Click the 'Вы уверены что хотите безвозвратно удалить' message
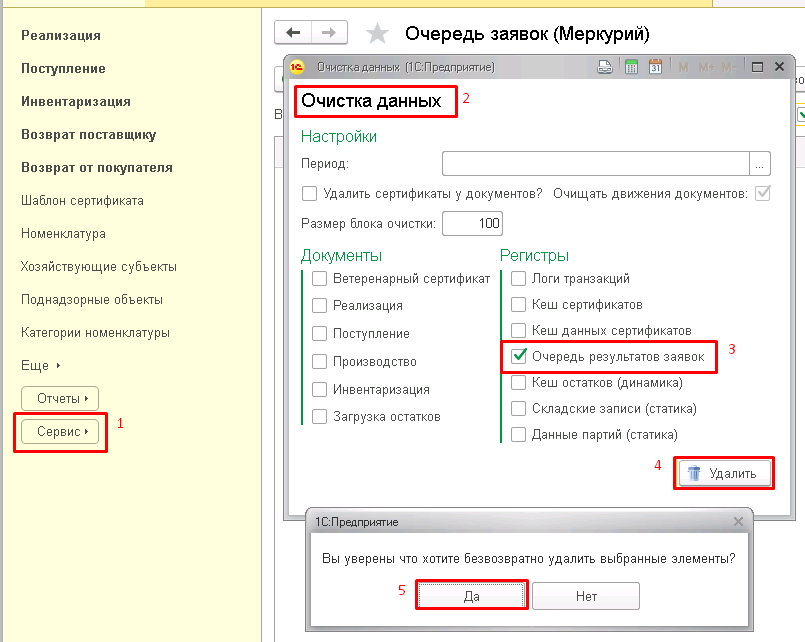Screen dimensions: 805x642 [529, 558]
